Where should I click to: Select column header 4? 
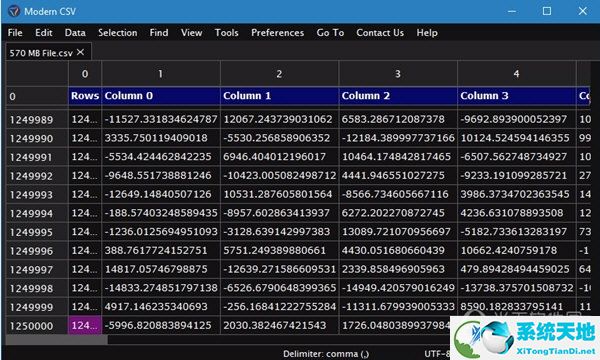(x=517, y=74)
